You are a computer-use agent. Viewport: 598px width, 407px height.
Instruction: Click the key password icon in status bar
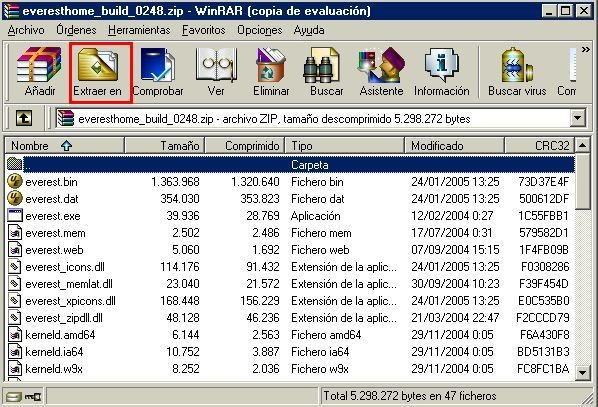point(33,397)
